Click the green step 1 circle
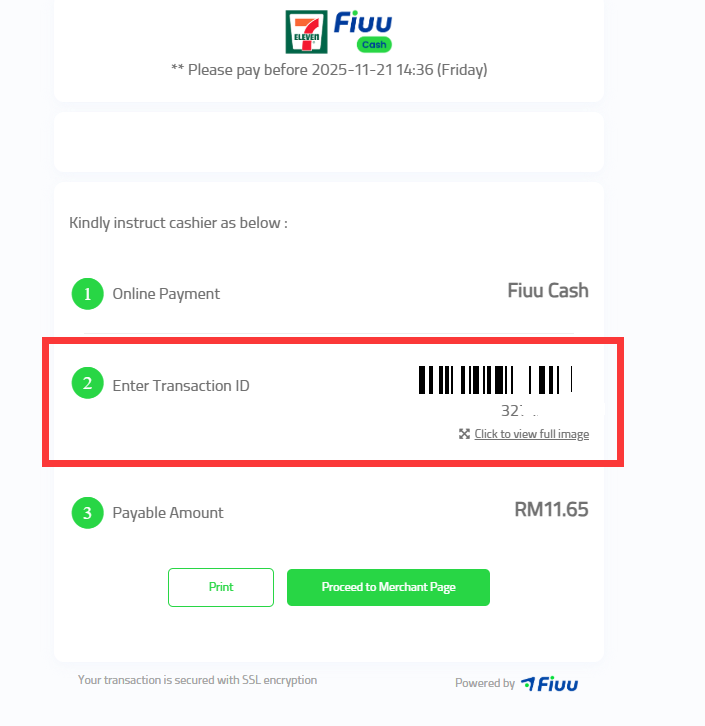Viewport: 705px width, 726px height. coord(88,294)
